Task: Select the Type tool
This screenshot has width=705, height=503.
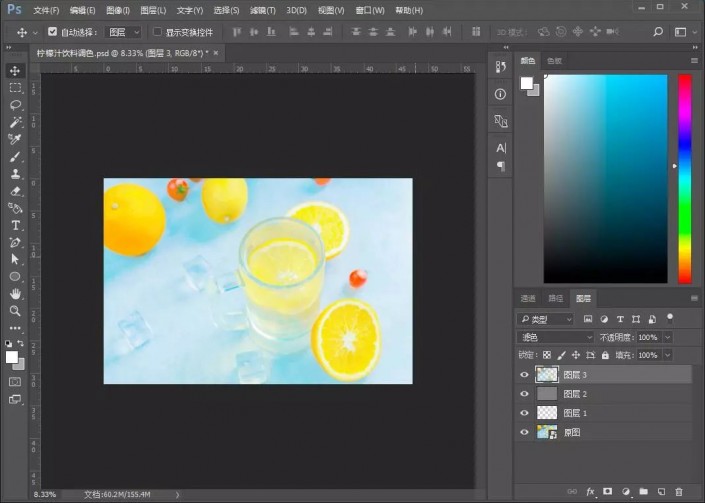Action: (x=15, y=225)
